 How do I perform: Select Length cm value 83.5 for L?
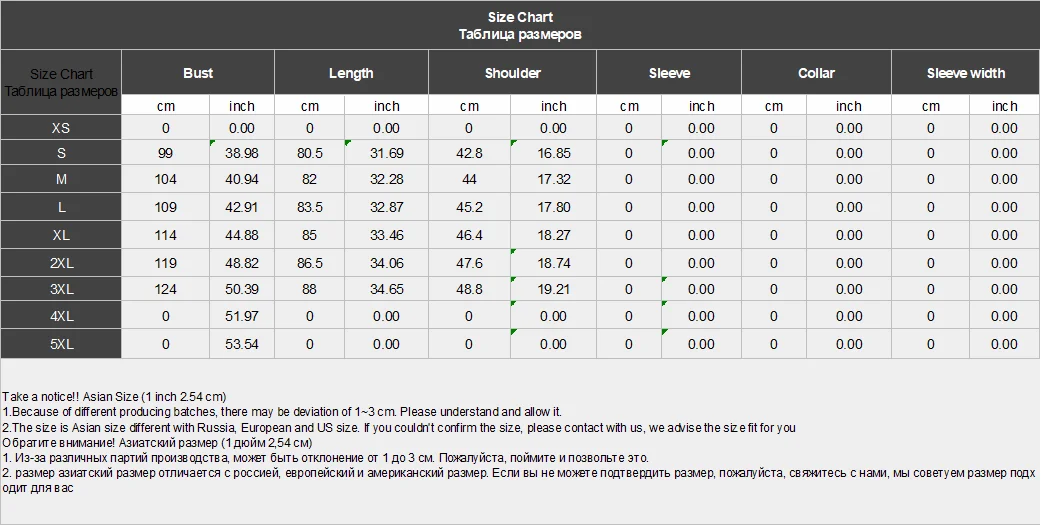tap(309, 207)
